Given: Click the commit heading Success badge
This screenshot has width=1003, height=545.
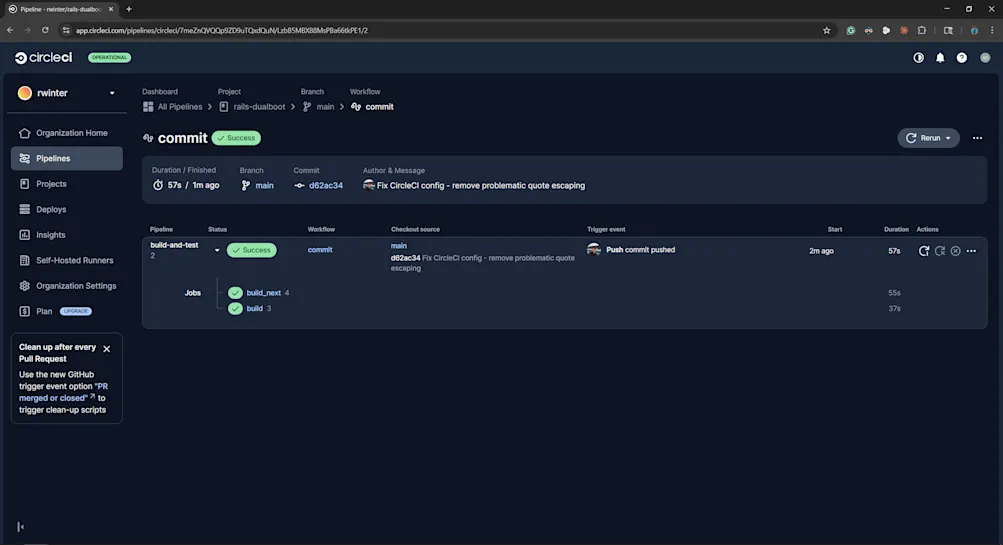Looking at the screenshot, I should click(236, 138).
